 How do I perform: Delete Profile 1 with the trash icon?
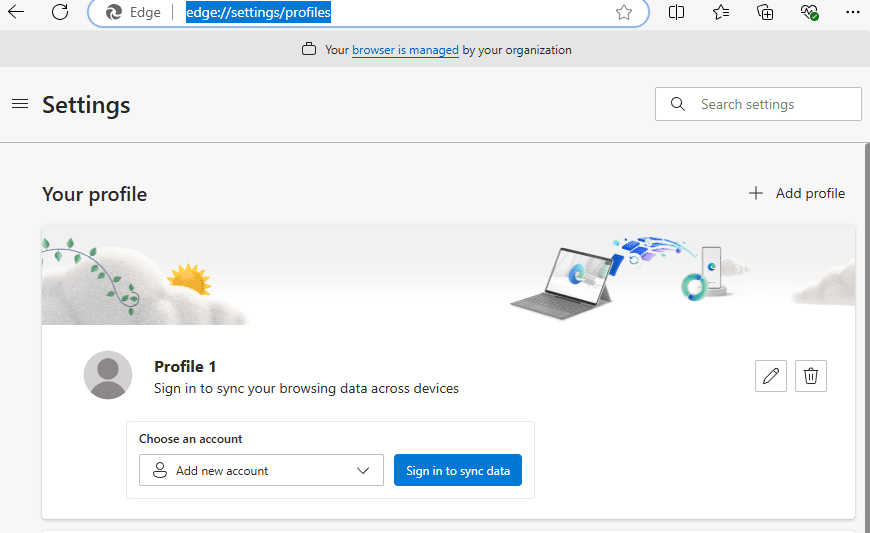tap(811, 376)
